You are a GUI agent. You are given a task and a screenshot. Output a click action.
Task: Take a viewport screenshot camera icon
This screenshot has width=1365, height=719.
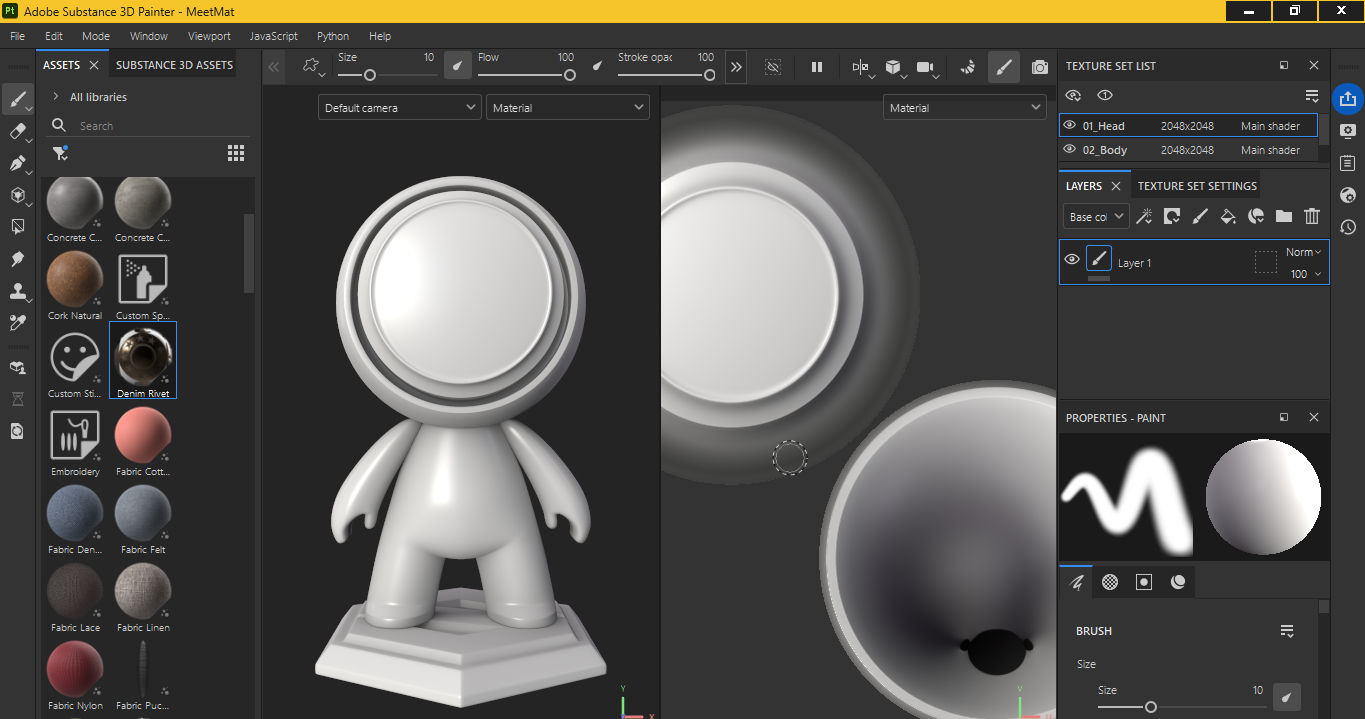(1040, 67)
